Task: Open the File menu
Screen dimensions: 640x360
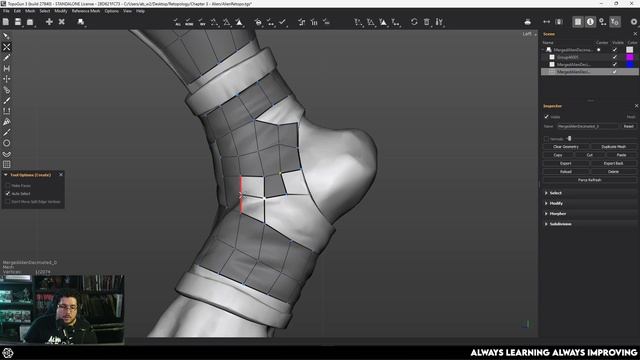Action: 6,11
